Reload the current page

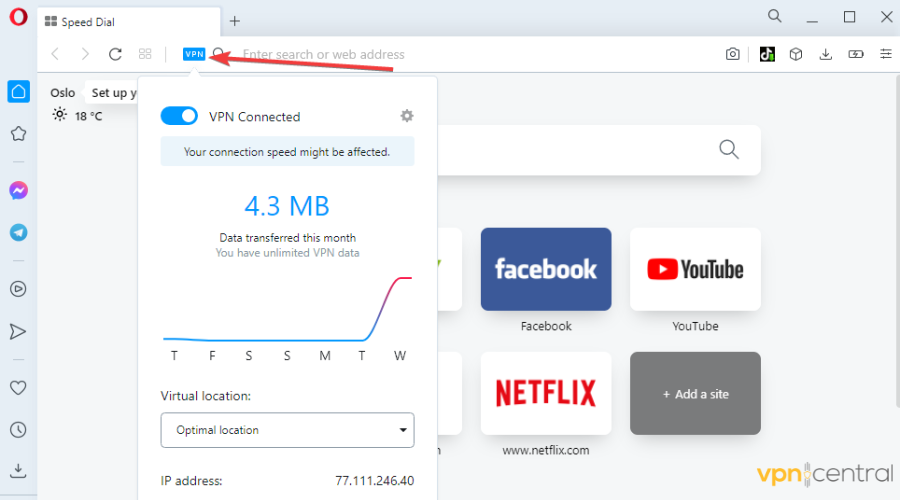click(x=115, y=54)
